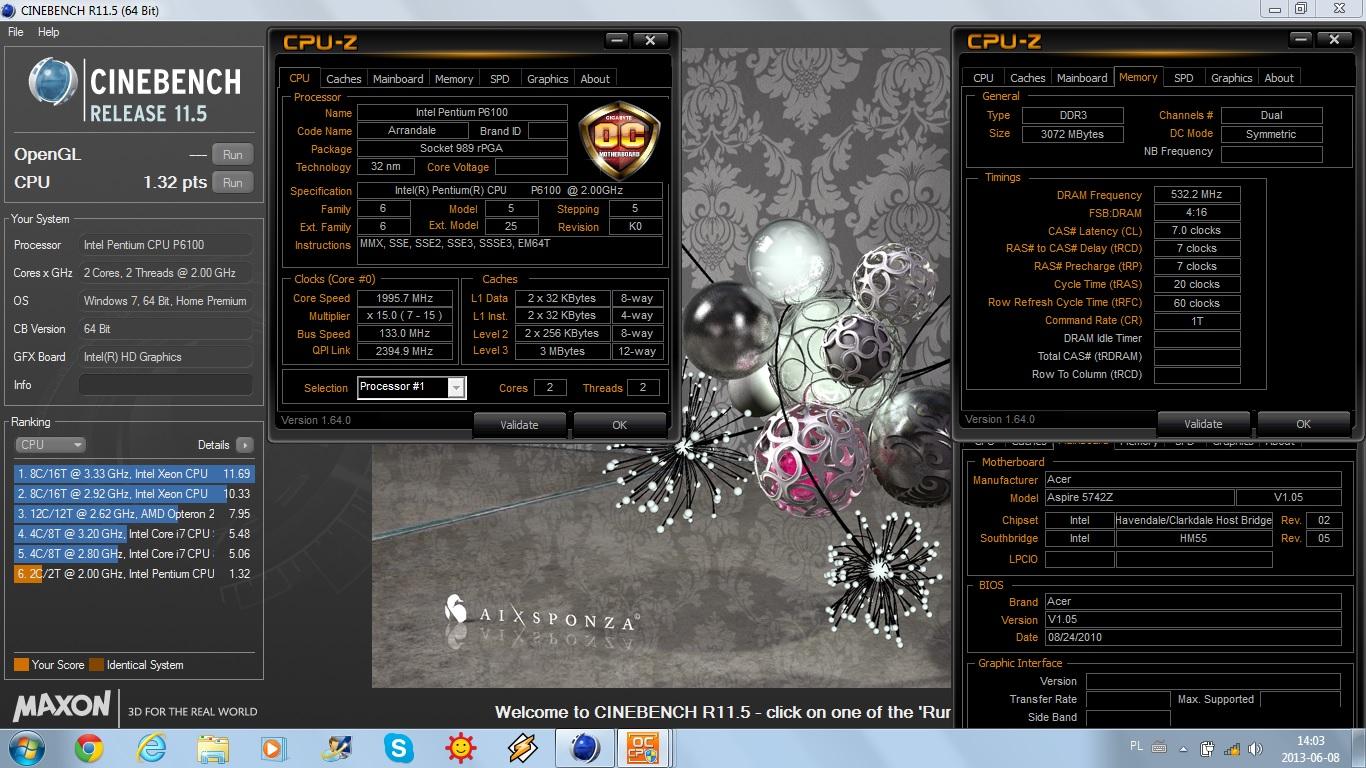
Task: Click PL language indicator
Action: coord(1136,746)
